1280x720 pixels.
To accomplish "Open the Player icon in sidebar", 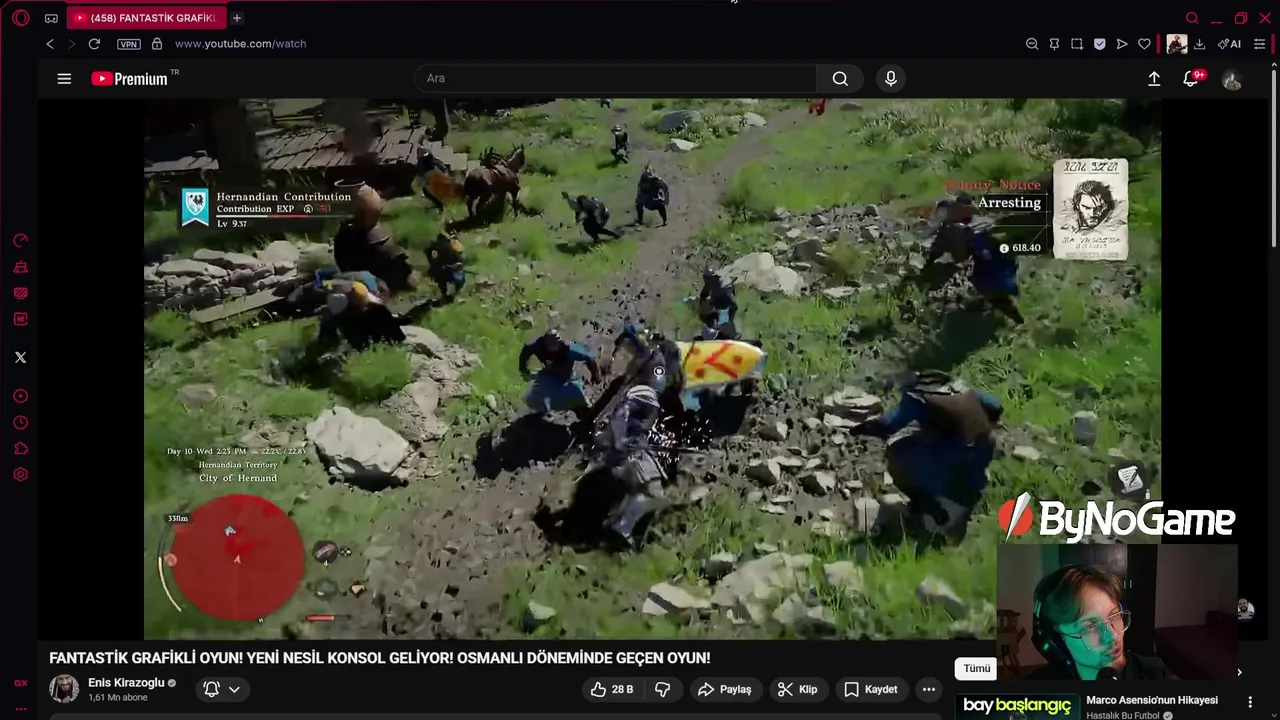I will pos(20,396).
